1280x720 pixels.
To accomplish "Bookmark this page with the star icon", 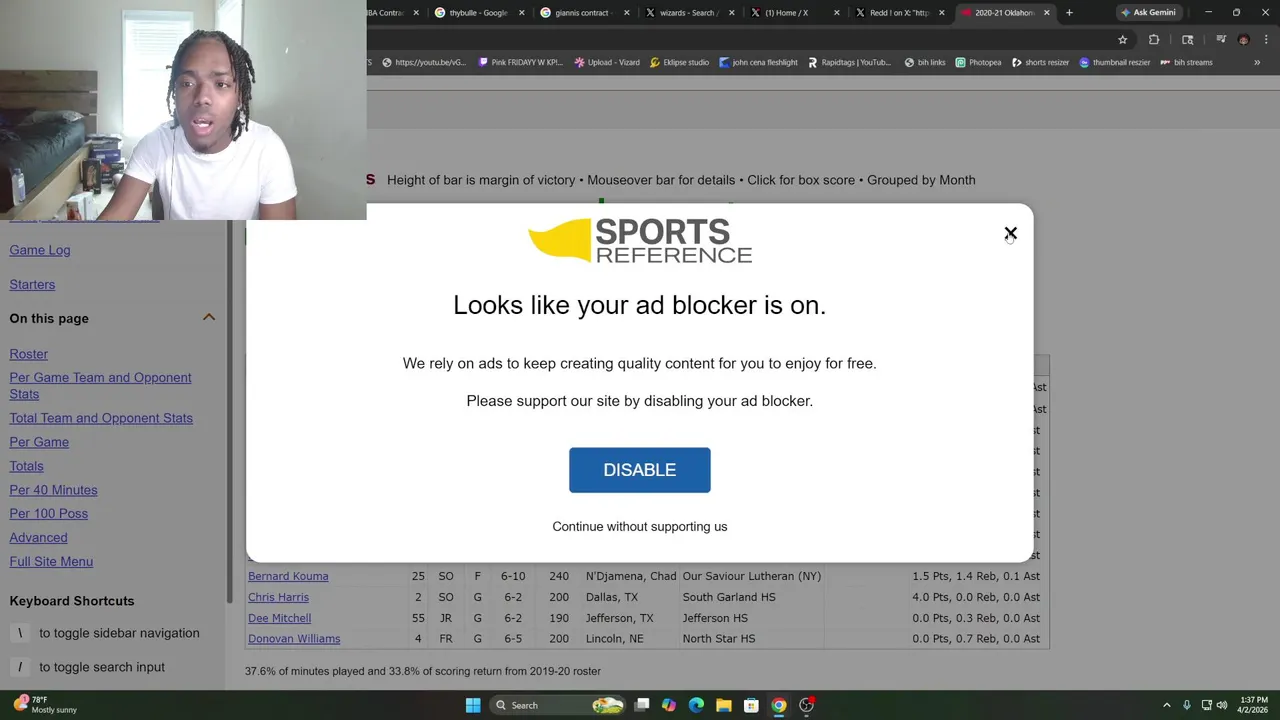I will (1122, 39).
